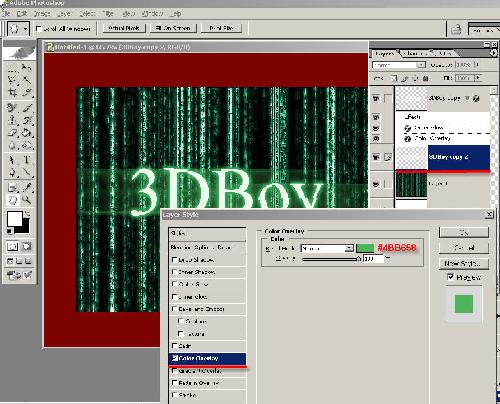
Task: Select the Eyedropper tool
Action: coord(27,187)
